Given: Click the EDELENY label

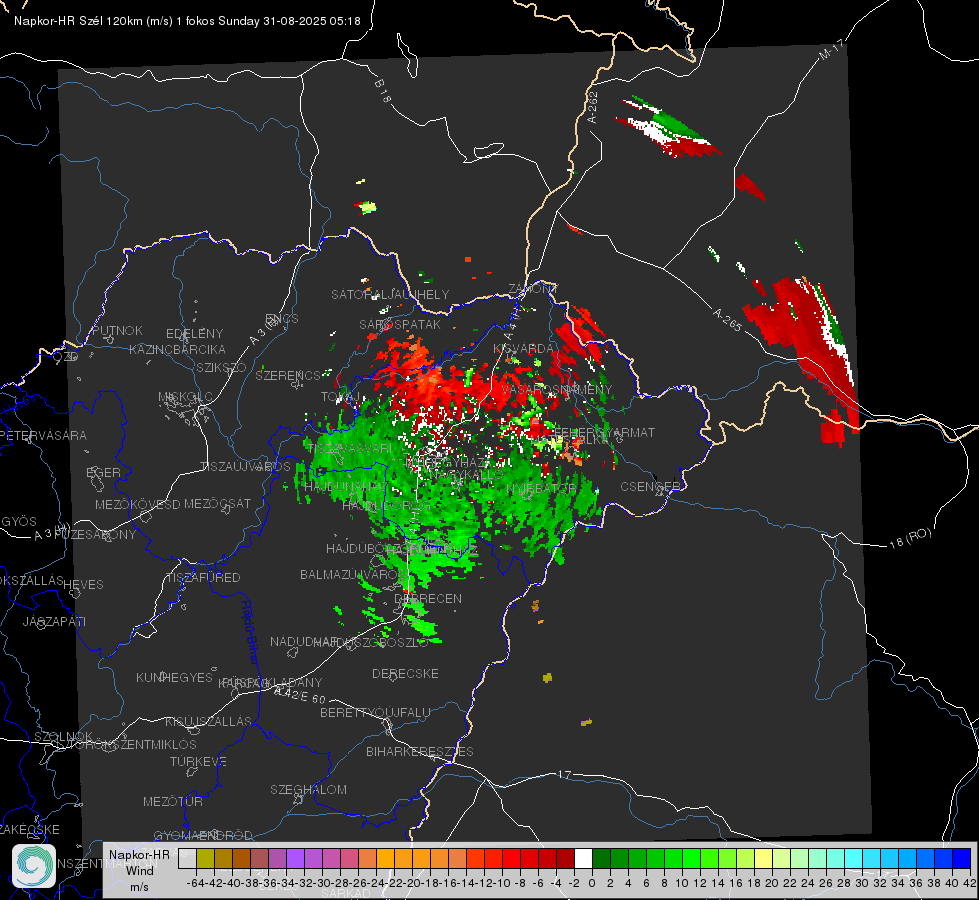Looking at the screenshot, I should 195,333.
